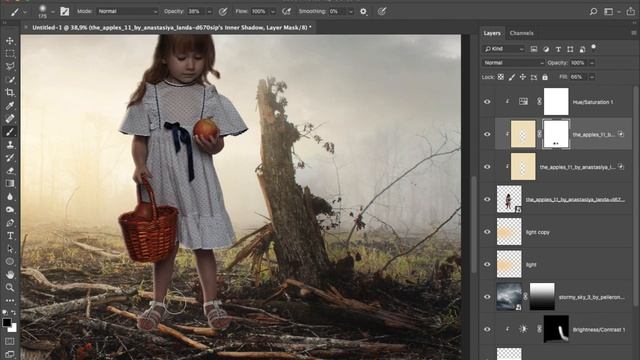Select the Healing Brush tool

pyautogui.click(x=10, y=119)
